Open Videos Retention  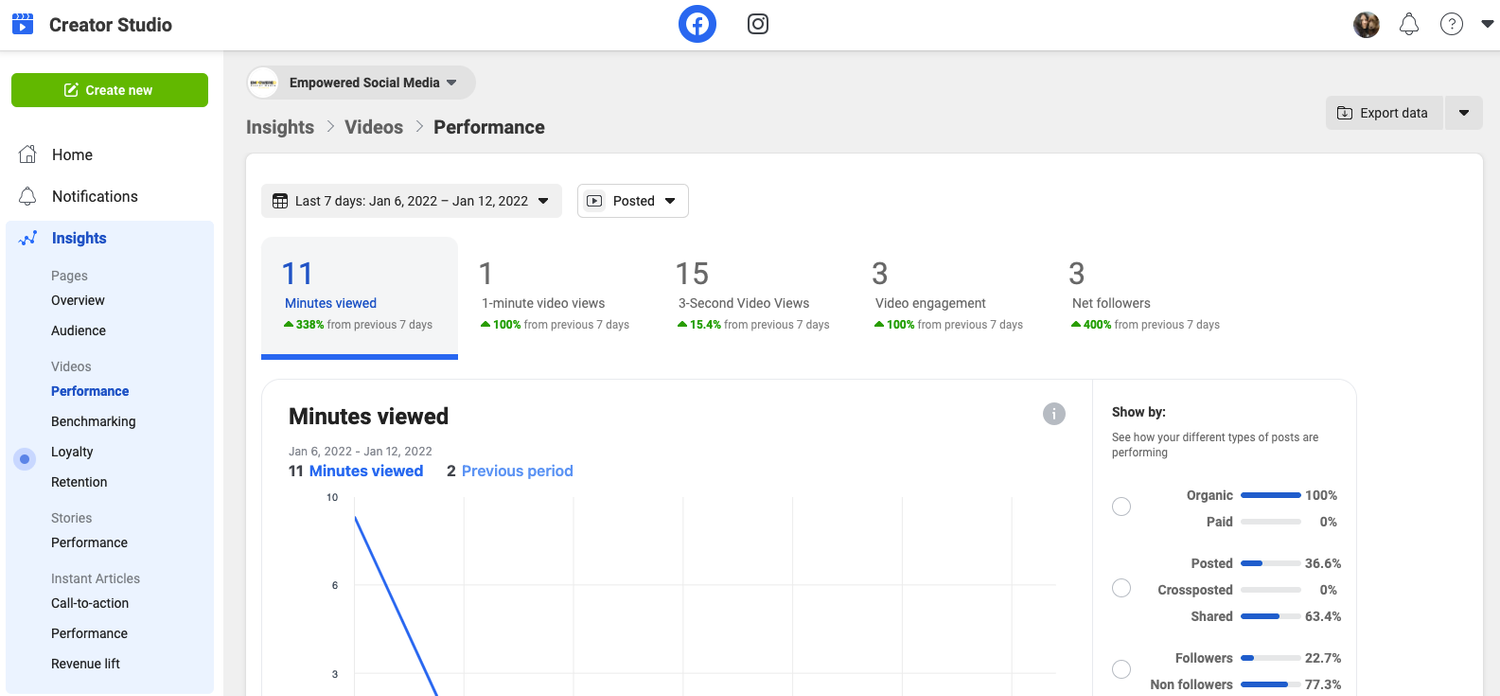(79, 482)
